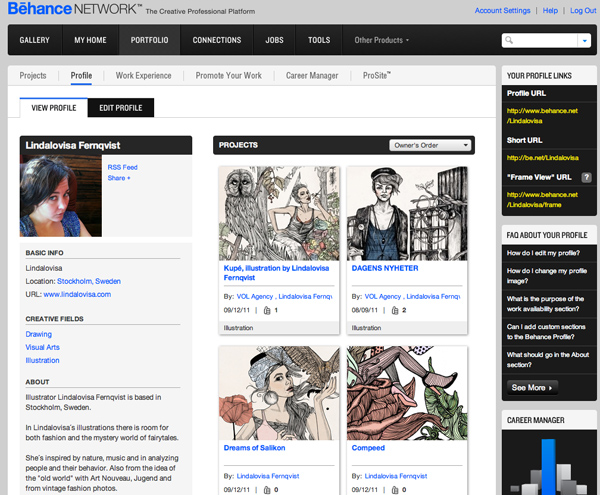Screen dimensions: 600x495
Task: Expand the Share + options
Action: pos(119,178)
